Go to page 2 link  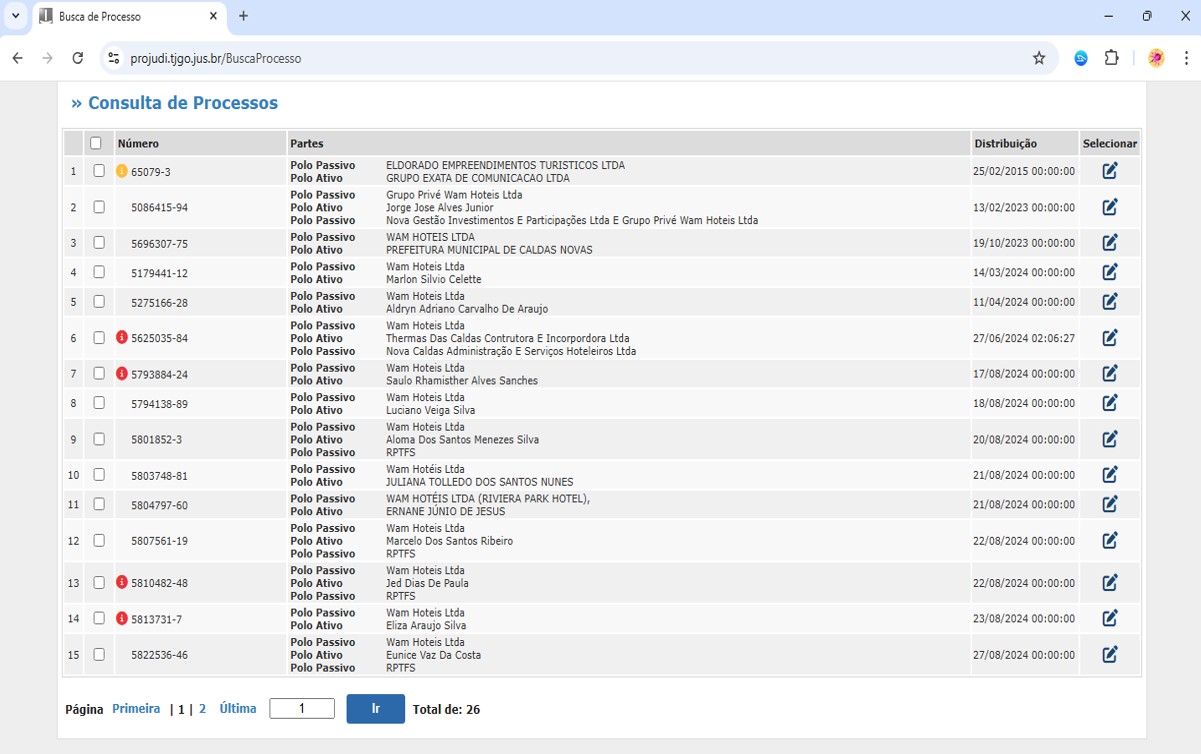tap(202, 709)
